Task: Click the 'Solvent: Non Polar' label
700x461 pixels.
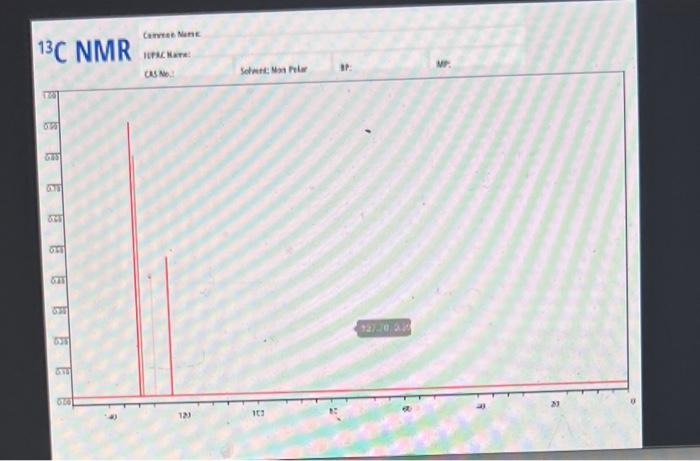Action: point(274,70)
